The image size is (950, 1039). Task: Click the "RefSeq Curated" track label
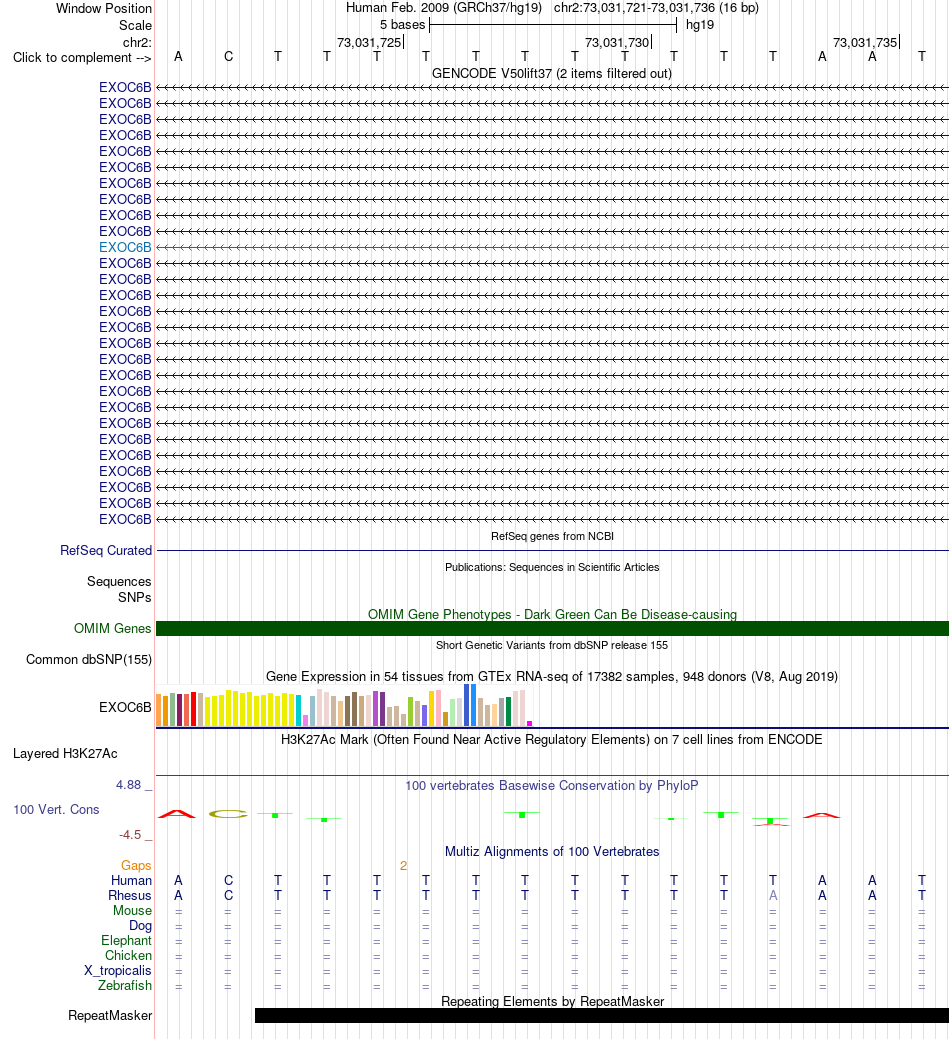tap(106, 551)
